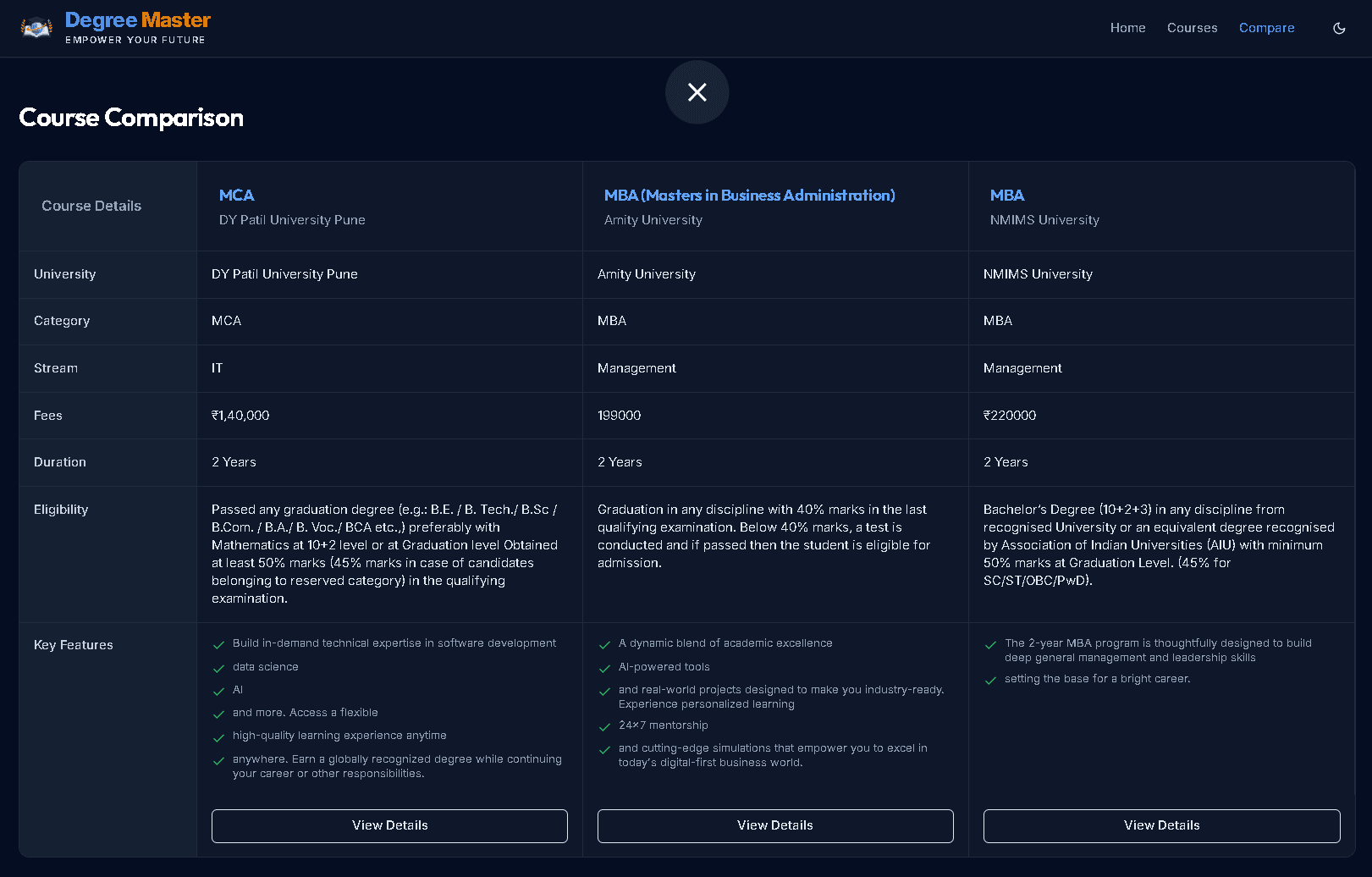This screenshot has width=1372, height=877.
Task: Click MCA eligibility description text
Action: click(x=384, y=554)
